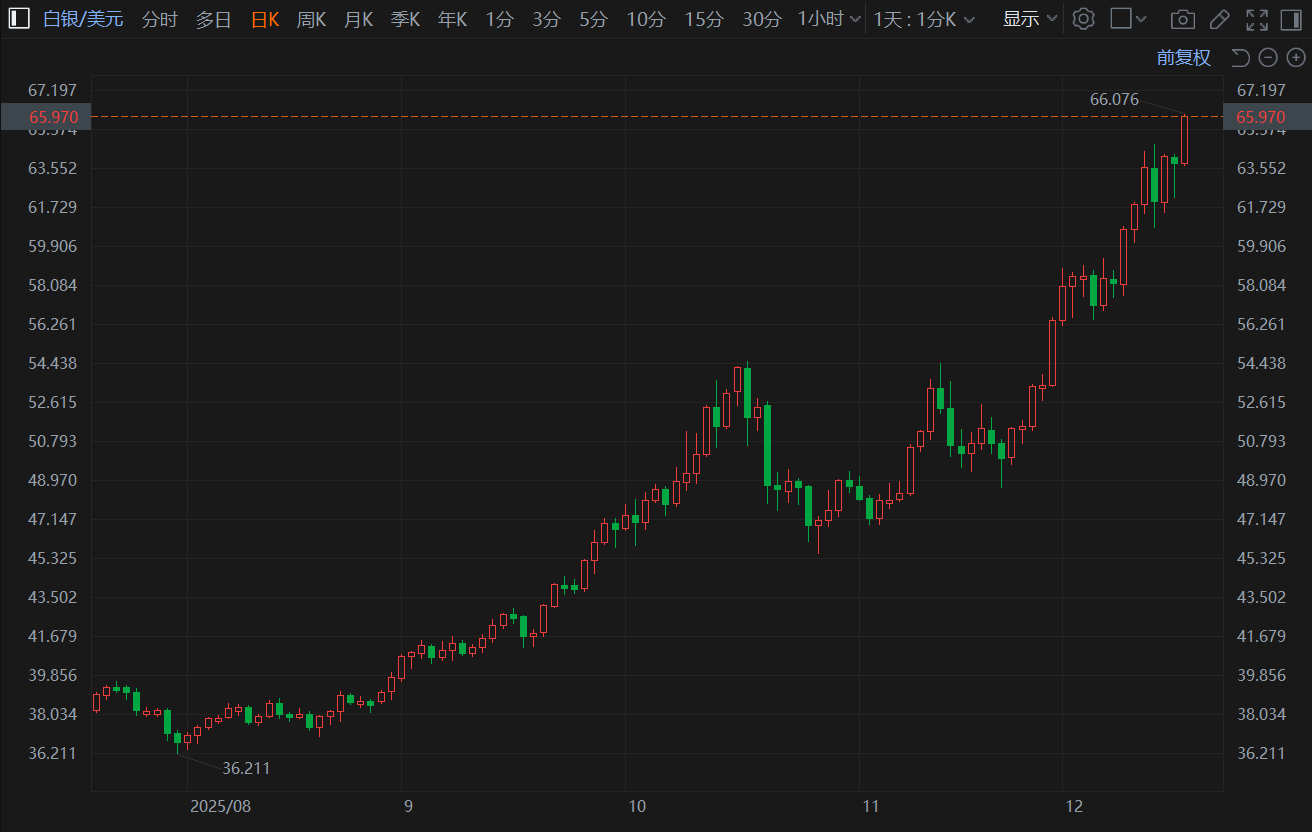Enter fullscreen chart mode

click(1257, 19)
